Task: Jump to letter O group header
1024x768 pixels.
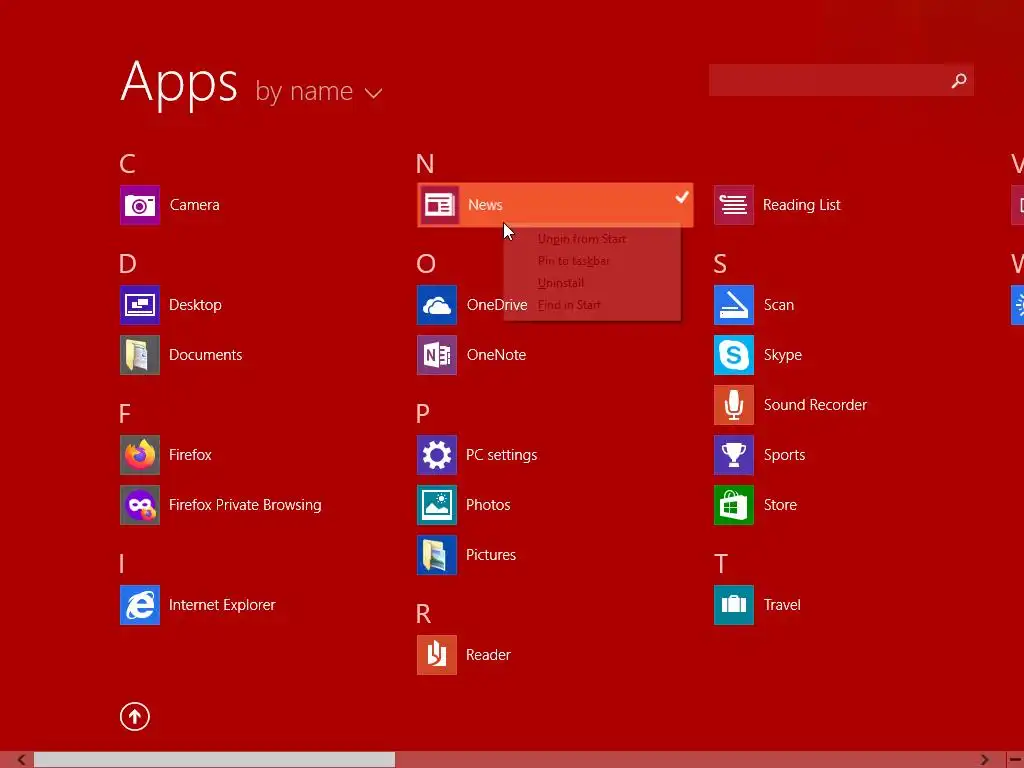Action: (x=426, y=264)
